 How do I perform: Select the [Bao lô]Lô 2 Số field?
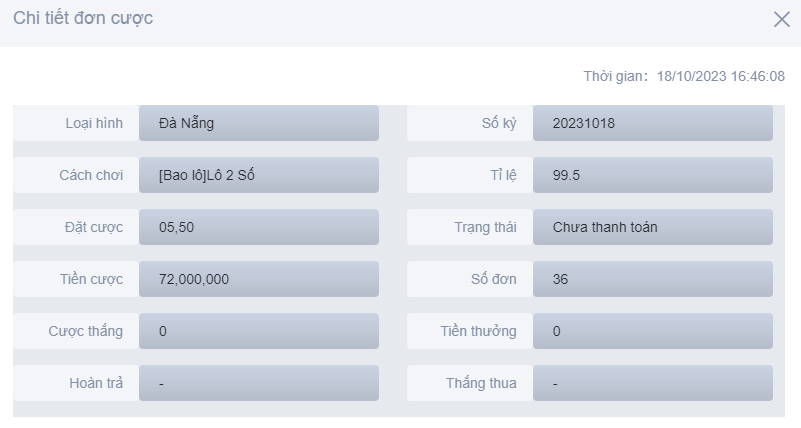point(259,175)
